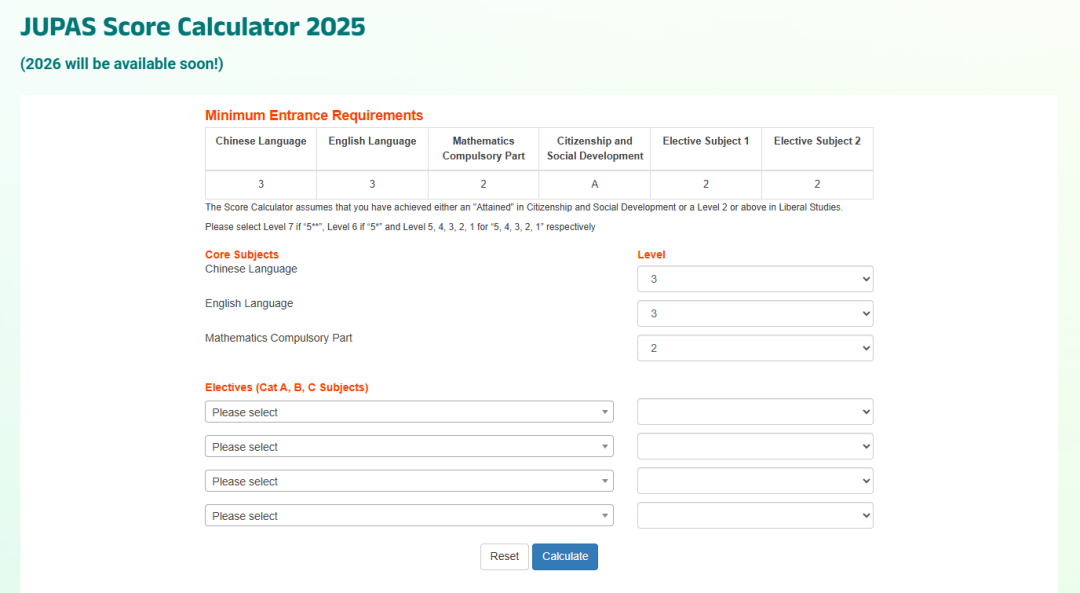1080x593 pixels.
Task: Expand the first elective level dropdown
Action: pos(755,412)
